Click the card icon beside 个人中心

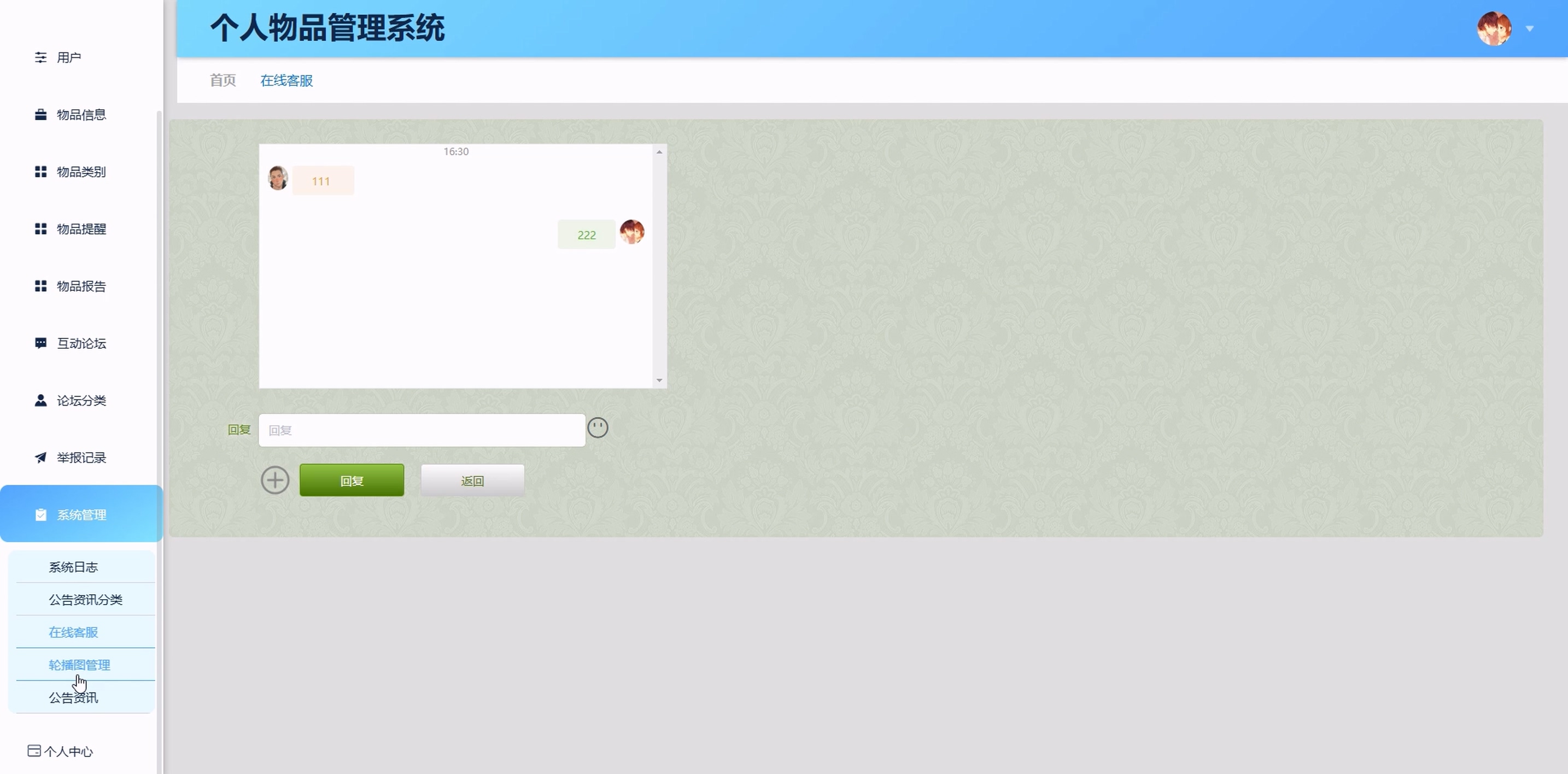(34, 751)
